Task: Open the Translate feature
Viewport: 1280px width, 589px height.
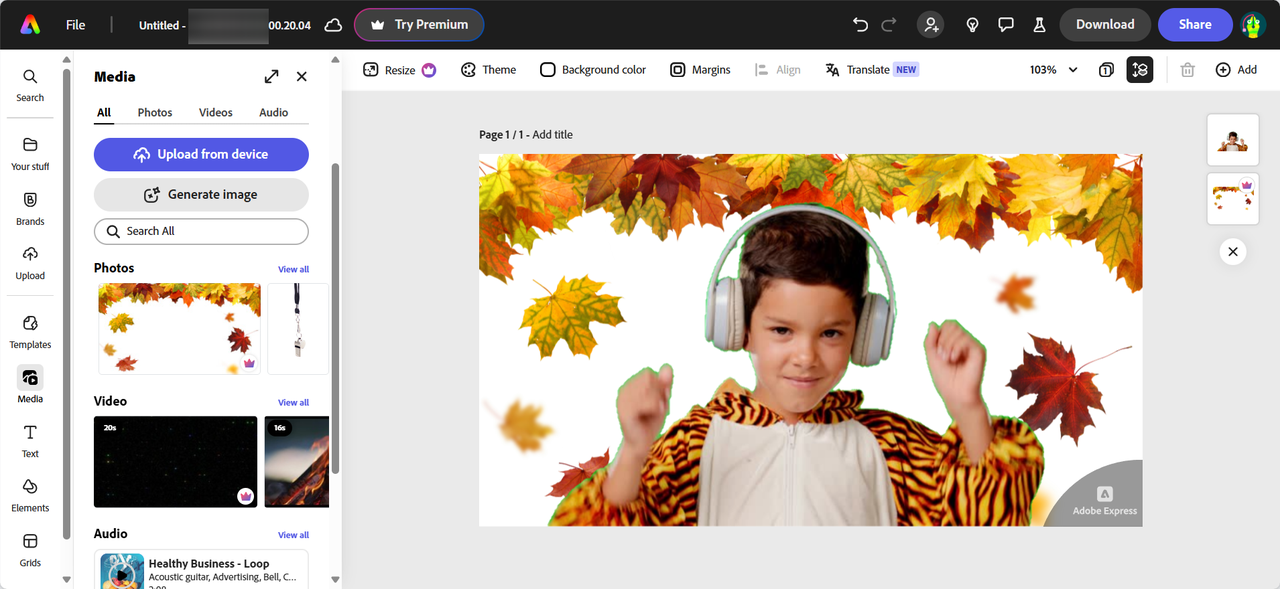Action: pos(871,70)
